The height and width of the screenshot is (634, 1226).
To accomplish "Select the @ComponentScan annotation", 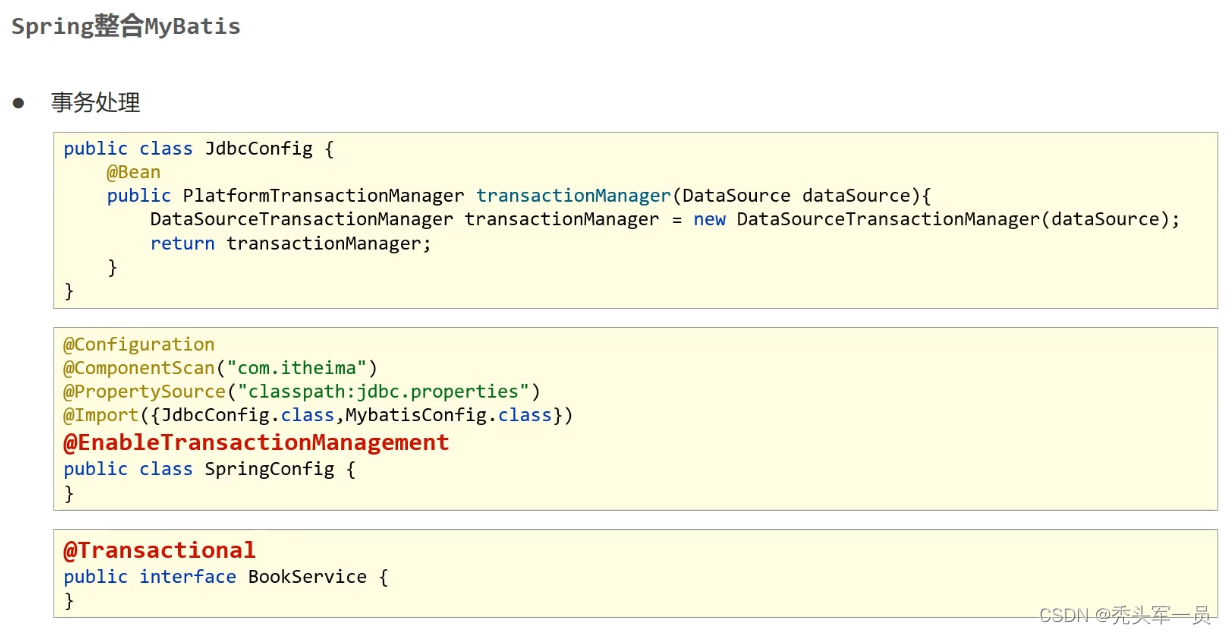I will (139, 368).
